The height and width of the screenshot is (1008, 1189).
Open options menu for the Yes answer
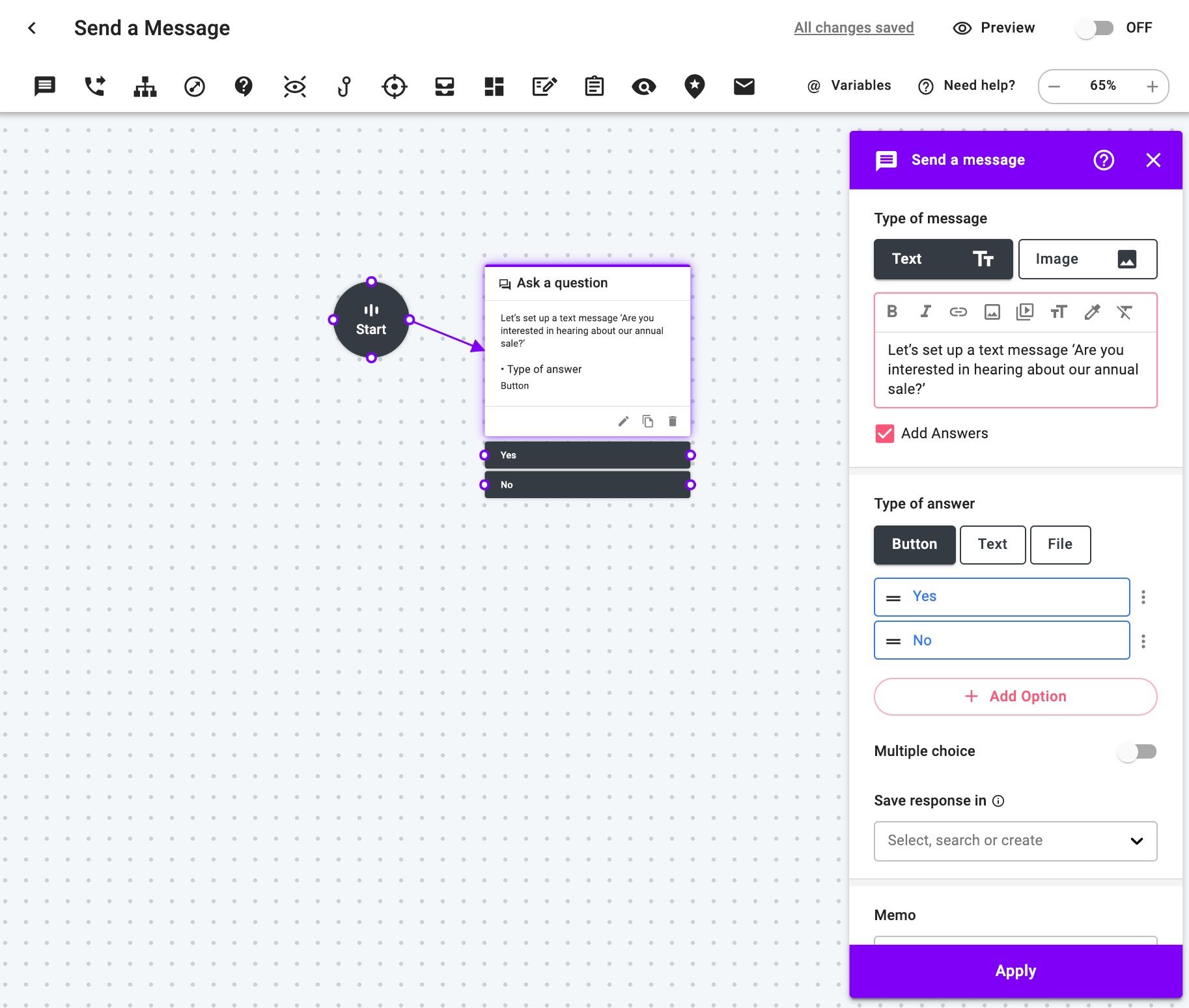(x=1144, y=596)
